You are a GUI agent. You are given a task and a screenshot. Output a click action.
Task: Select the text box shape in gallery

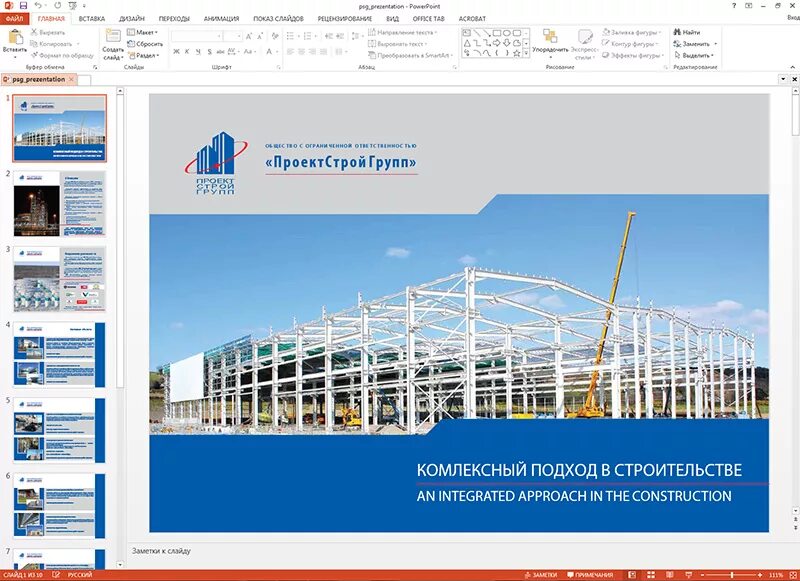[467, 33]
